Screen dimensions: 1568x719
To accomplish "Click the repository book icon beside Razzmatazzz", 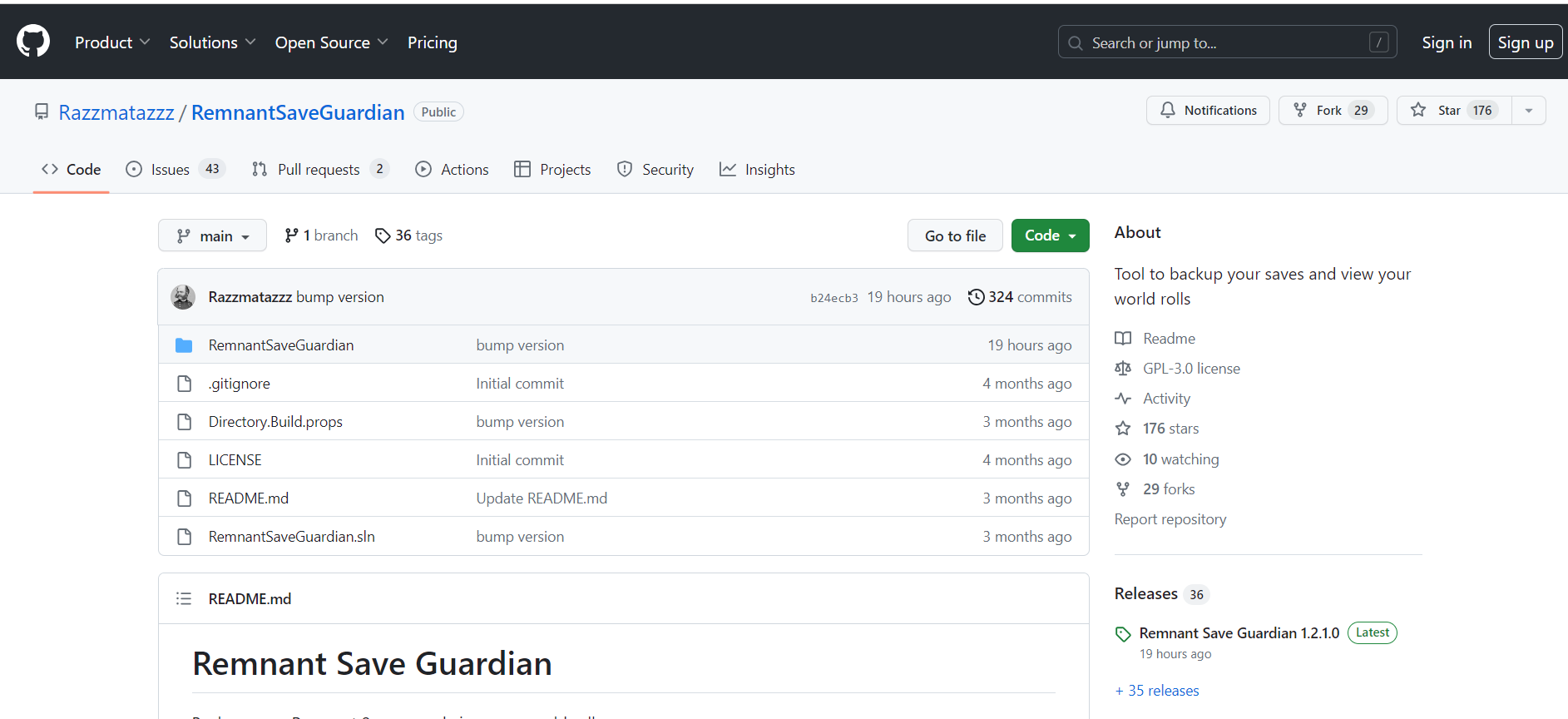I will click(42, 112).
